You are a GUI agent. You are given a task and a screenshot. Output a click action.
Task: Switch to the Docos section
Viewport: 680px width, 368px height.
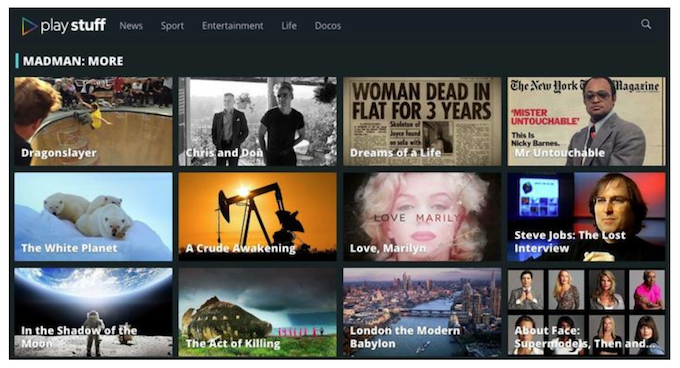click(328, 26)
